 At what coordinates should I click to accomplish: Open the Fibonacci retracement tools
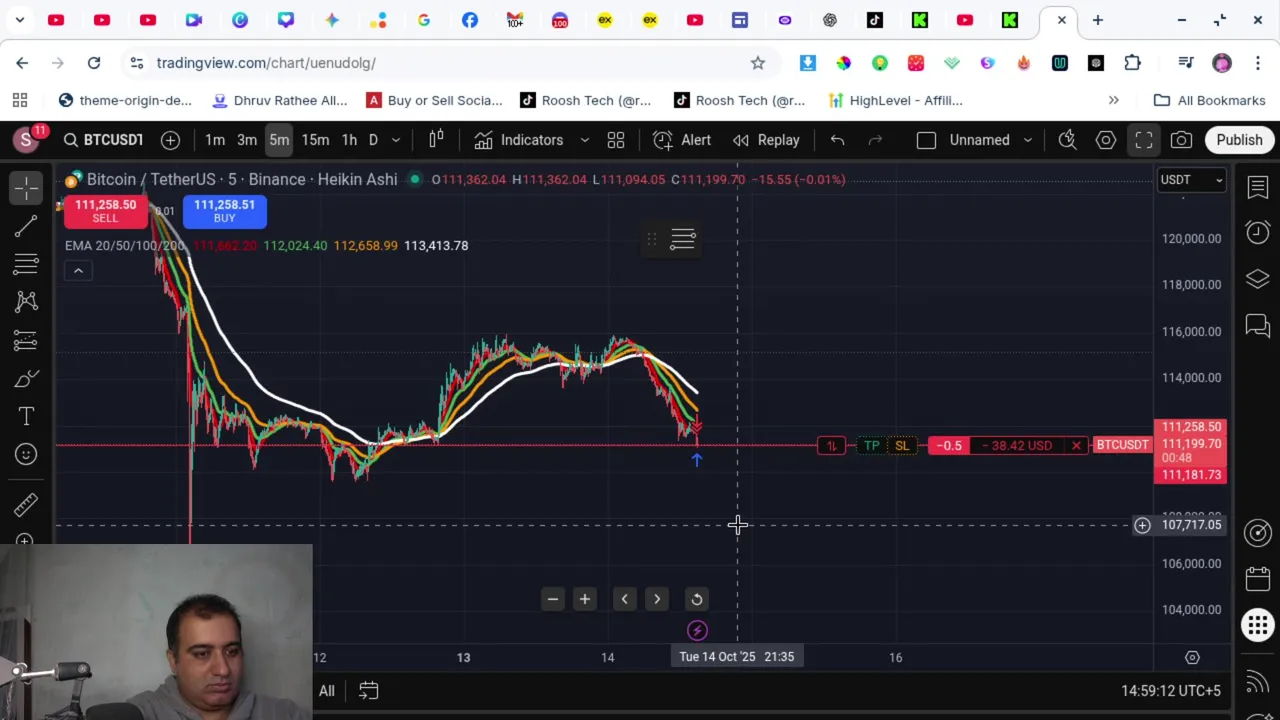point(27,264)
